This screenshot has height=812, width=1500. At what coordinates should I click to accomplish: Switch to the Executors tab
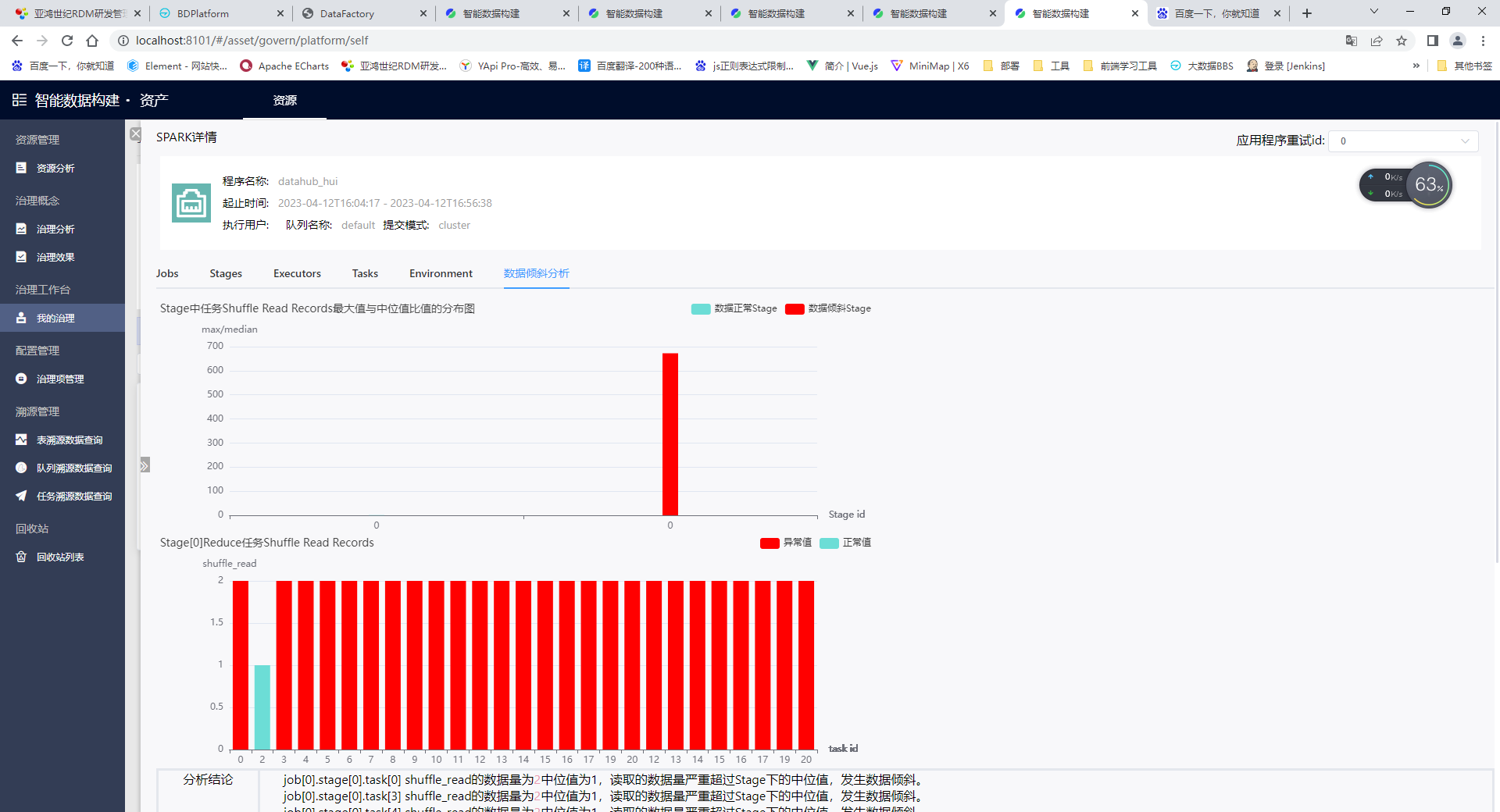[297, 273]
